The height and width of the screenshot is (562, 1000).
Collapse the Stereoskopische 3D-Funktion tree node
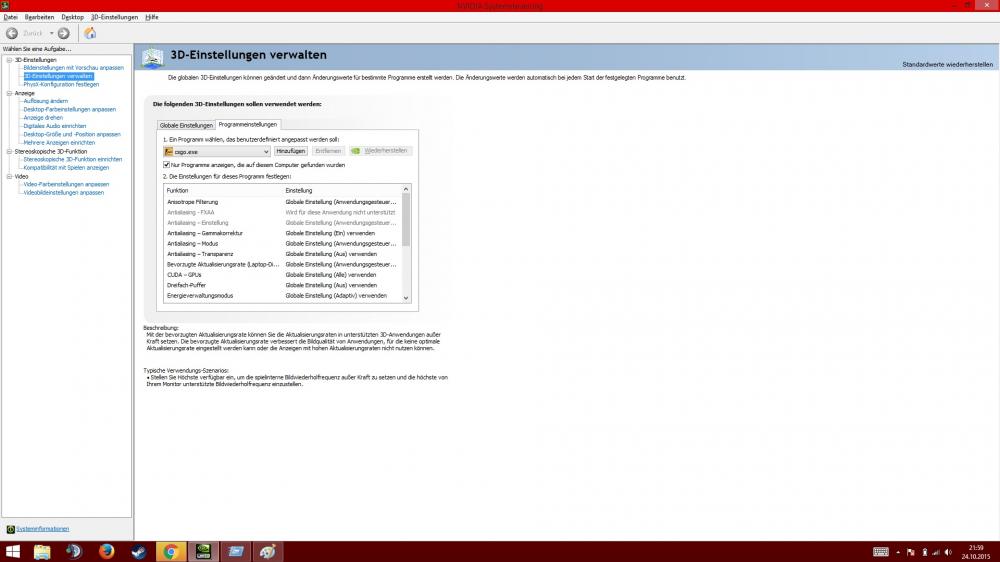pos(6,151)
